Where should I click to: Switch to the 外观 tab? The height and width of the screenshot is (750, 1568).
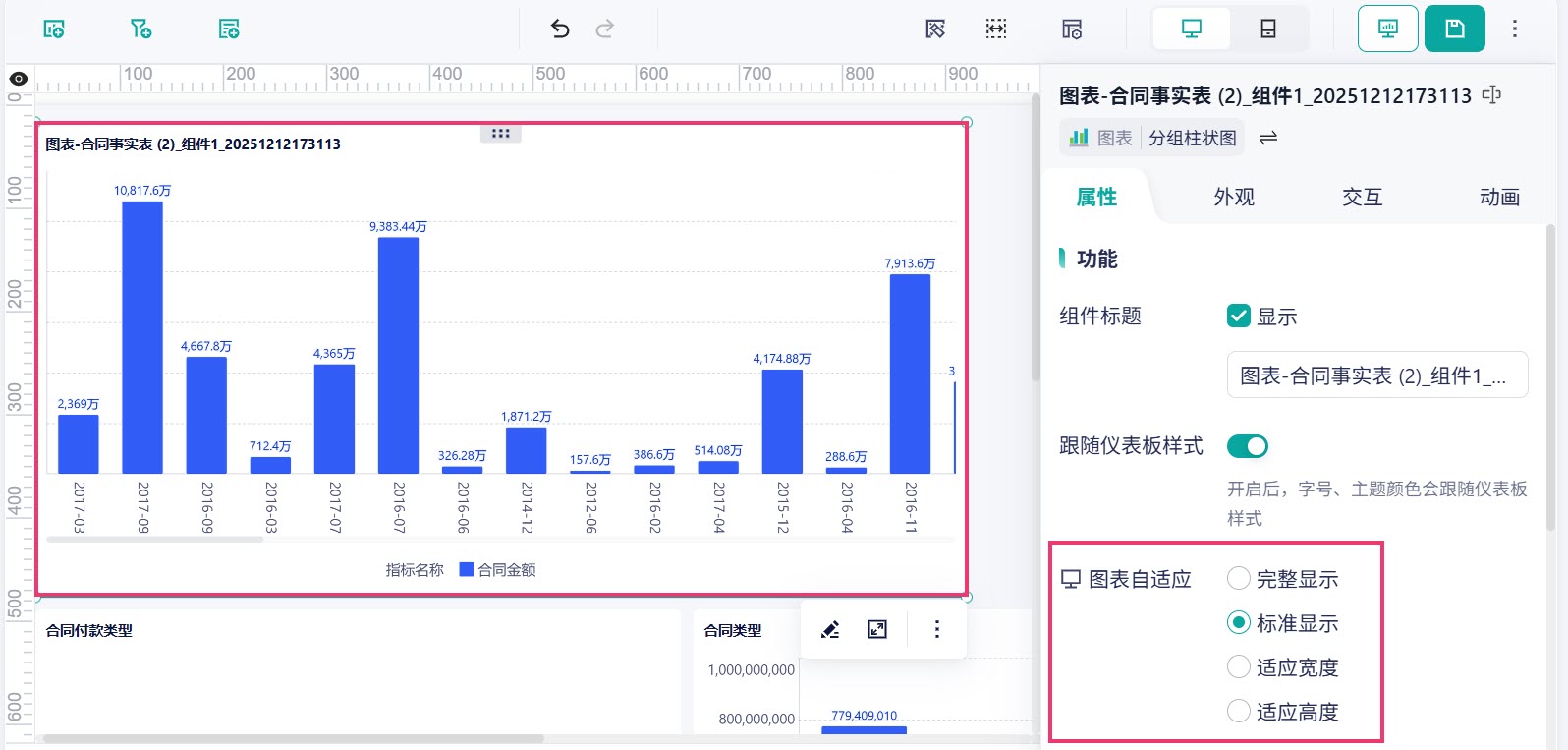click(1234, 197)
